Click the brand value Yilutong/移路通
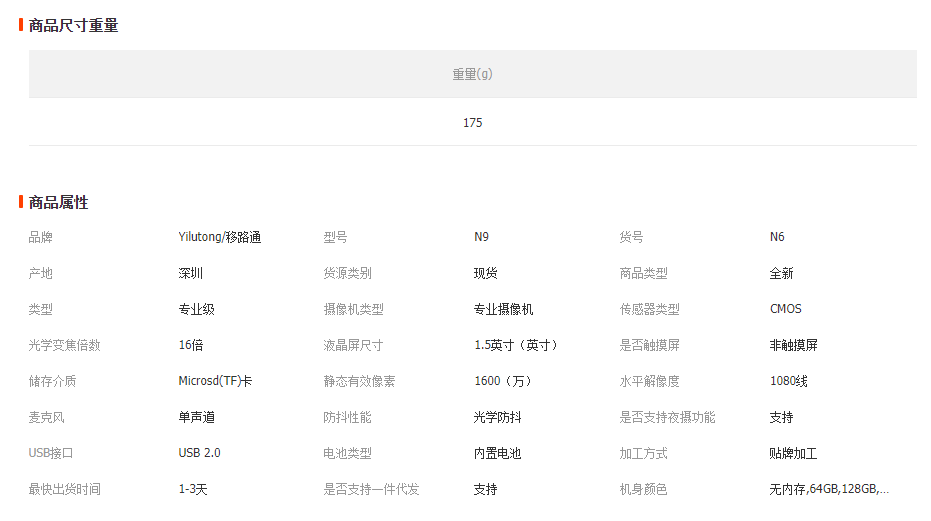931x521 pixels. point(219,237)
